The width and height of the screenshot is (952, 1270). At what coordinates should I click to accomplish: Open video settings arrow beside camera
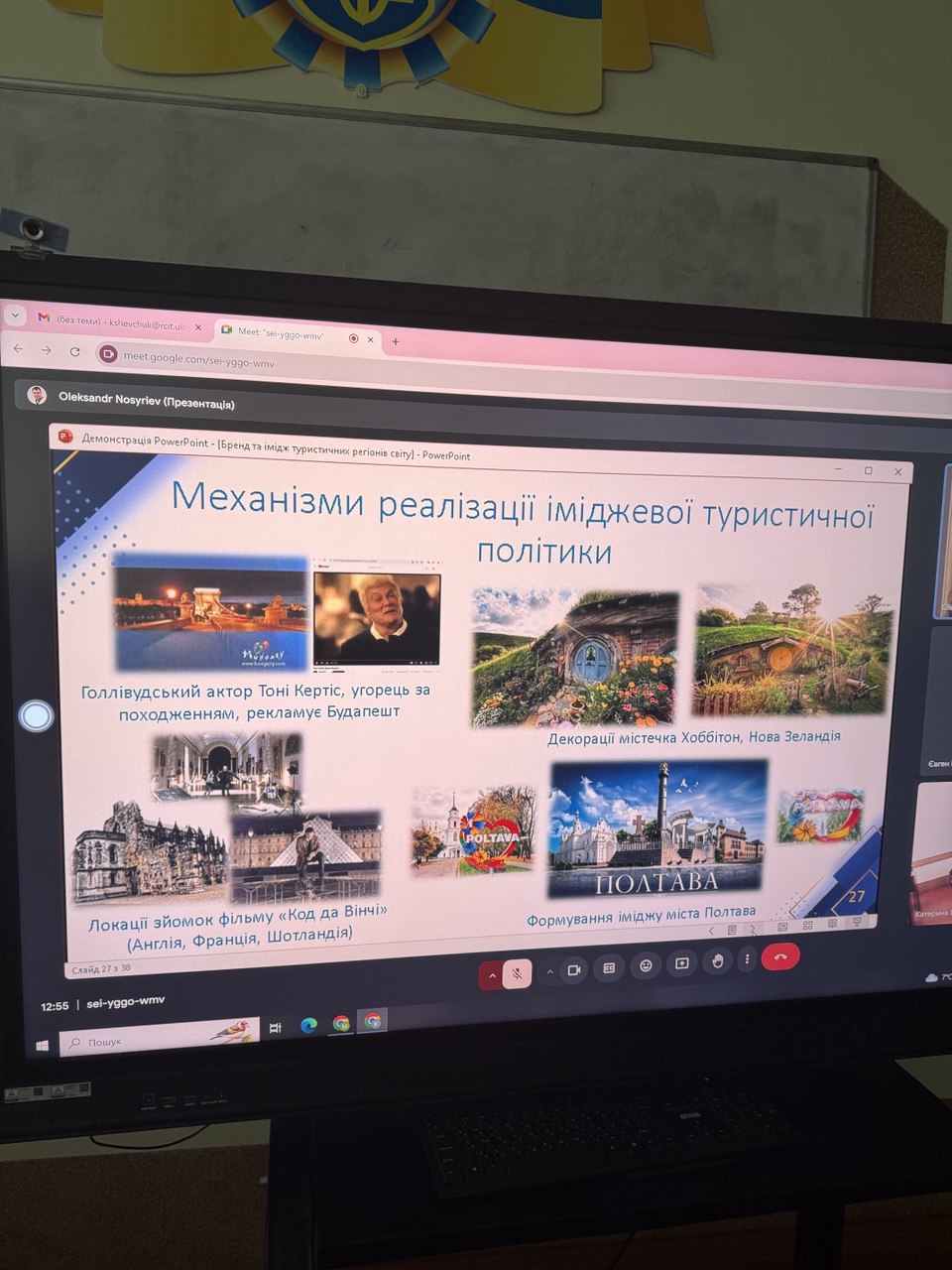tap(548, 972)
